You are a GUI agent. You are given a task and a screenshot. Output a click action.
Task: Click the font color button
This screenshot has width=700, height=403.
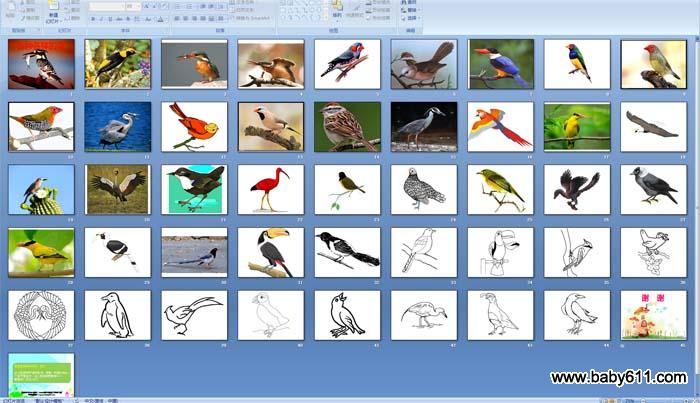[x=161, y=19]
